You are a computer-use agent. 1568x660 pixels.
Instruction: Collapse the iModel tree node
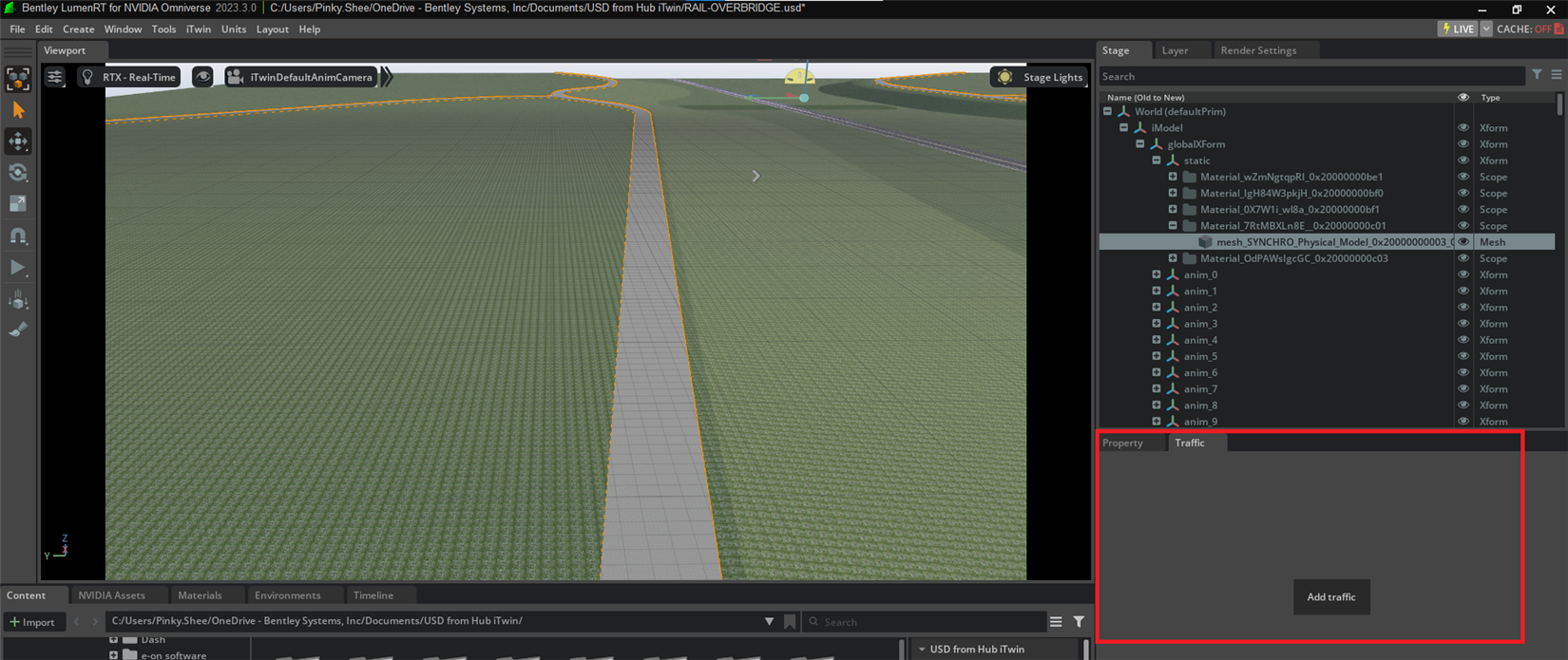tap(1124, 127)
